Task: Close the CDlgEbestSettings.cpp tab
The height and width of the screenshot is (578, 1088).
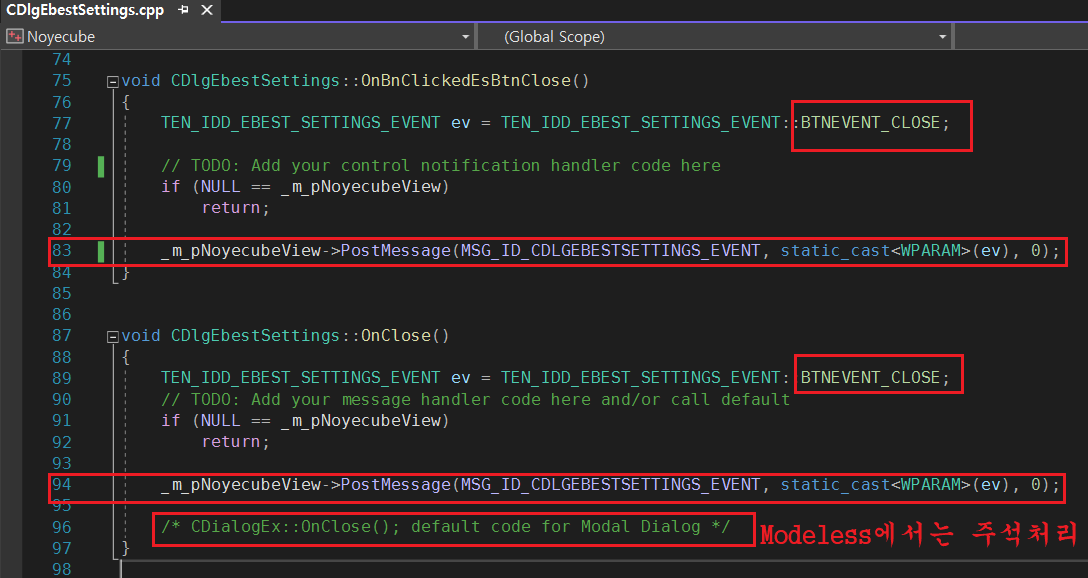Action: coord(207,10)
